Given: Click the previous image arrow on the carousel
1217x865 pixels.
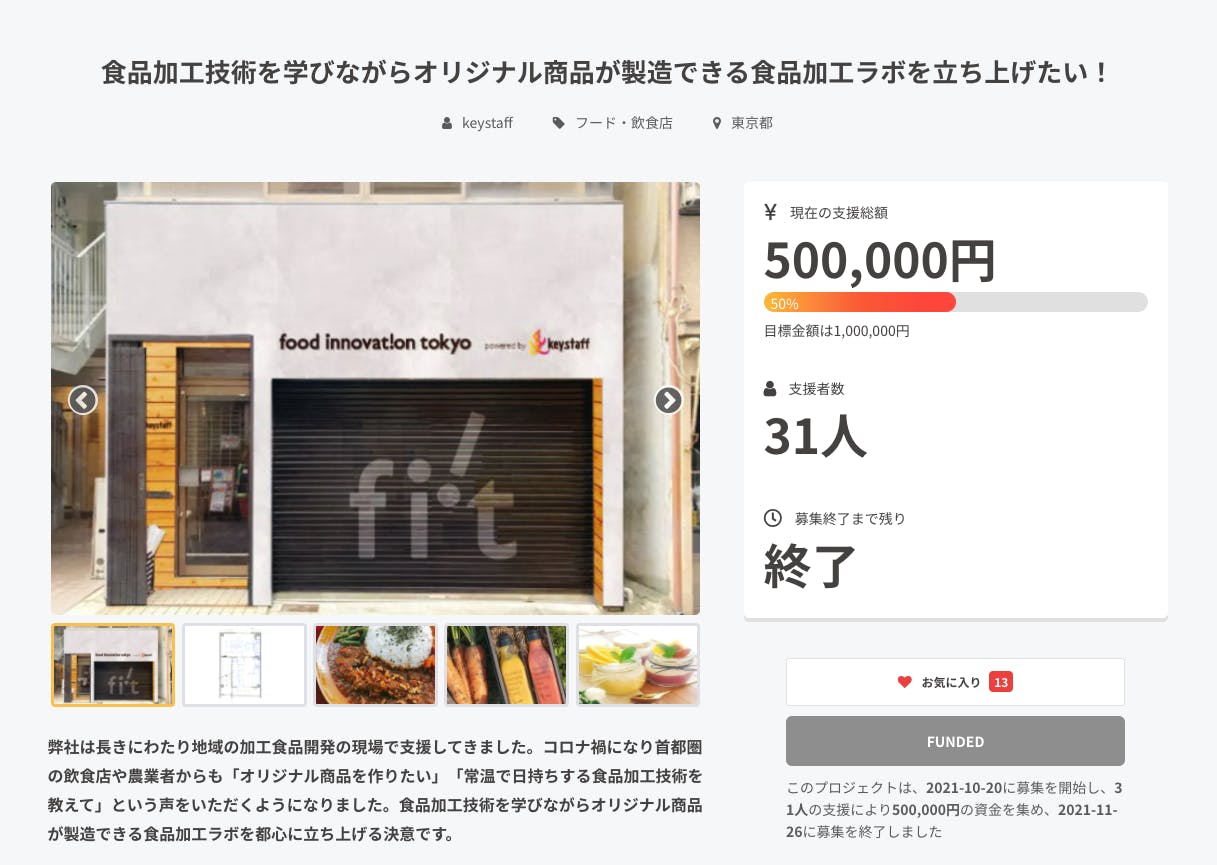Looking at the screenshot, I should click(83, 400).
